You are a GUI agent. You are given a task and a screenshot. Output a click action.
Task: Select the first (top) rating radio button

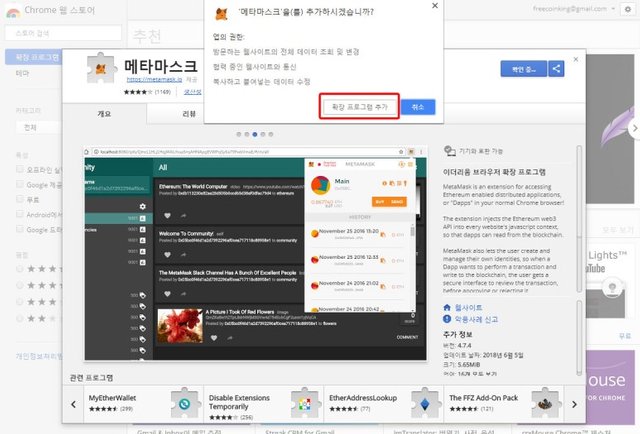[x=20, y=269]
